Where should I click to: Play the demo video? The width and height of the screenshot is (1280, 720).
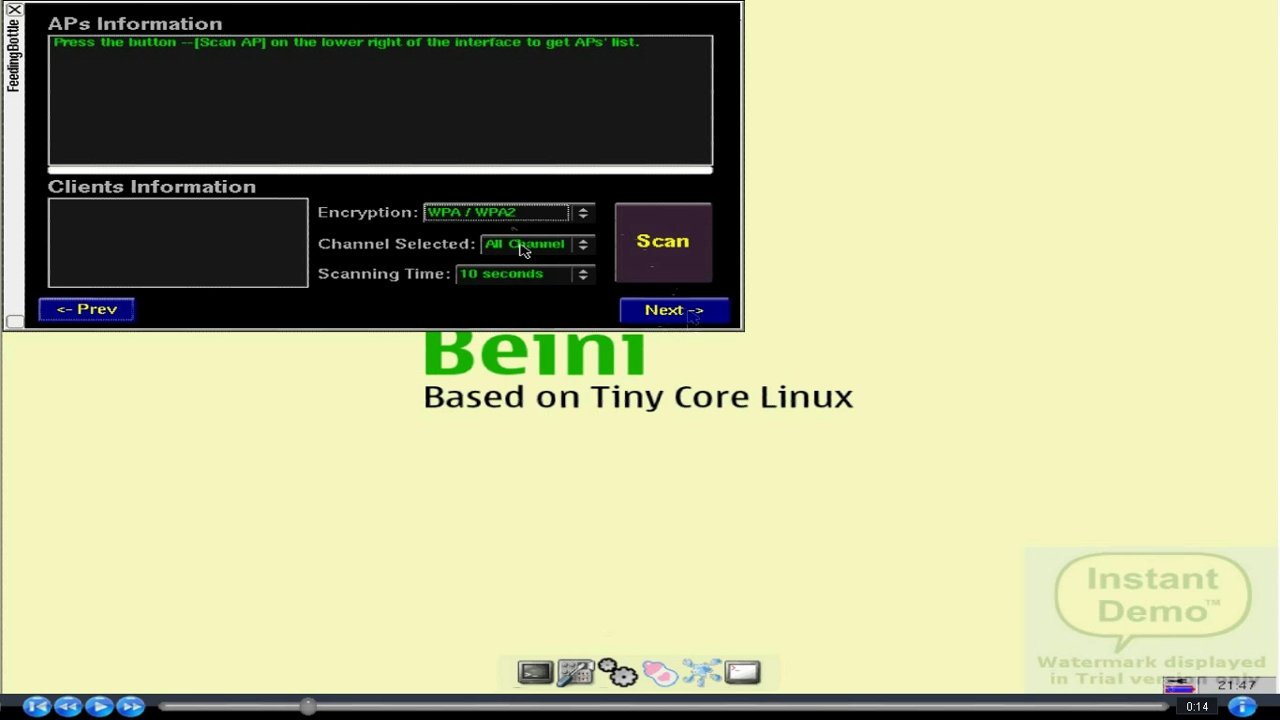[99, 707]
